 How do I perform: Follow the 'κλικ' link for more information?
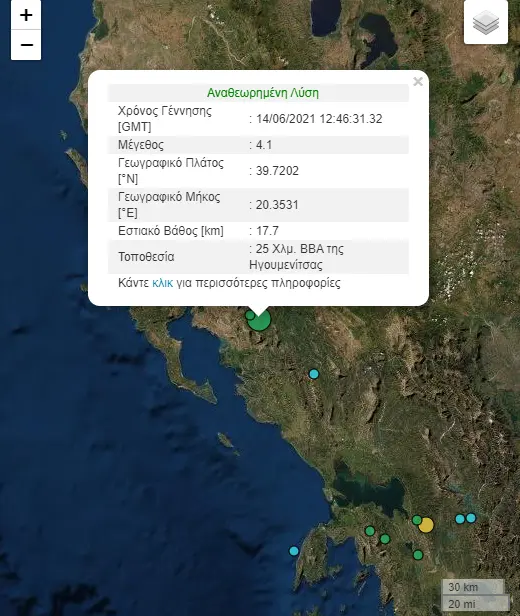tap(162, 283)
